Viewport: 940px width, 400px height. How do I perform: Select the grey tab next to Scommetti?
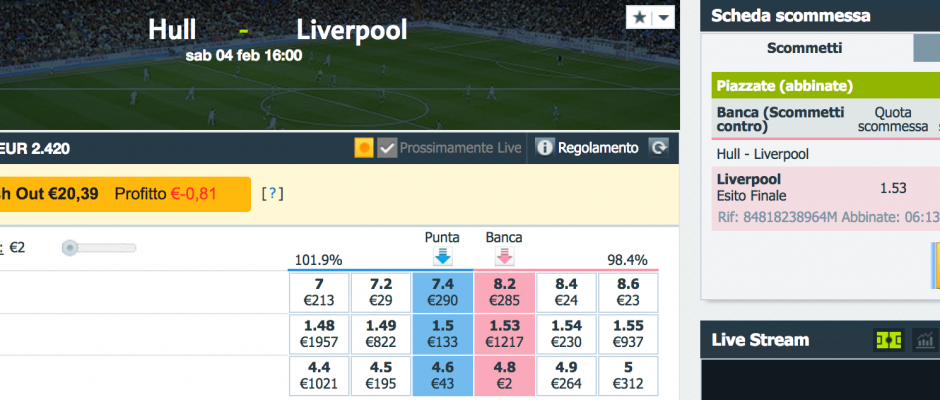pos(926,48)
